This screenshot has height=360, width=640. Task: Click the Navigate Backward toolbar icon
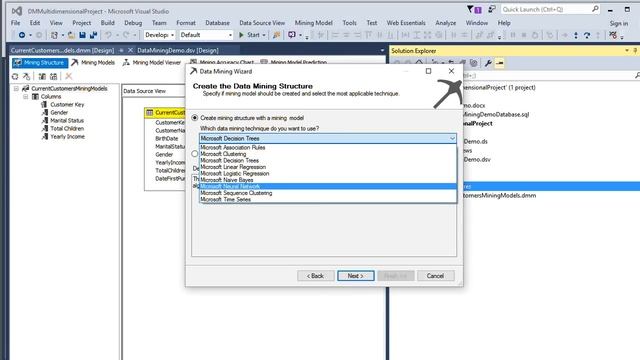[x=22, y=35]
